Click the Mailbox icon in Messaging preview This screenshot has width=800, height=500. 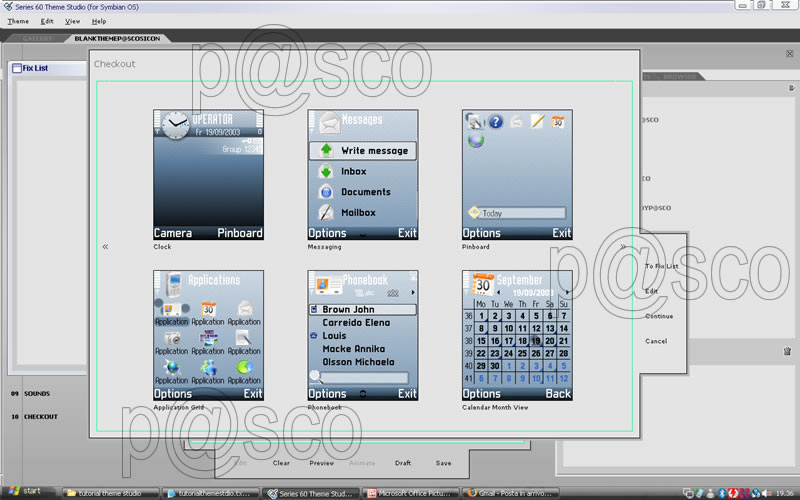[326, 212]
